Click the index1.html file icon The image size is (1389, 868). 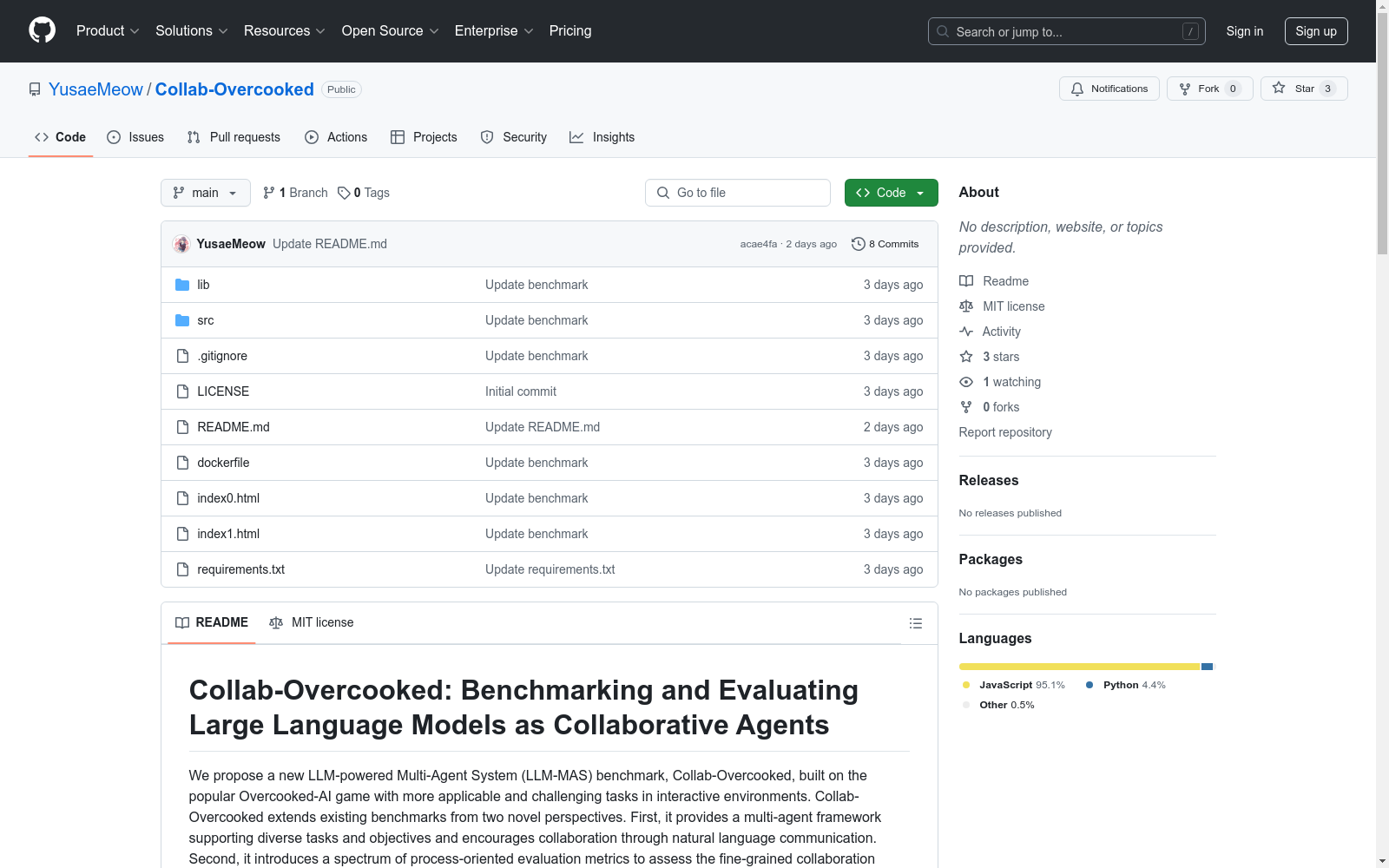click(182, 534)
